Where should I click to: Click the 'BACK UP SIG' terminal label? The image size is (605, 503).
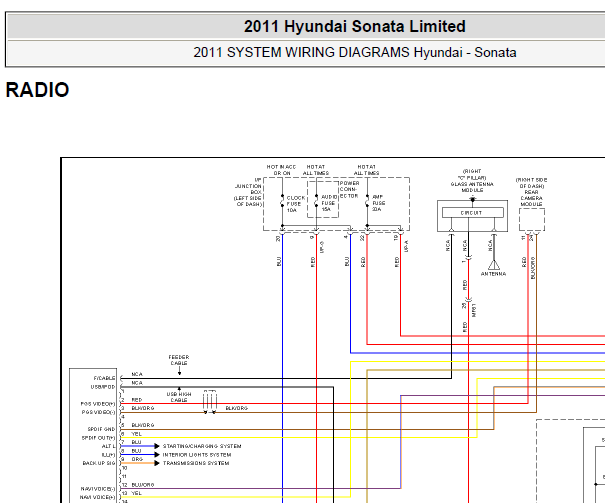[99, 463]
